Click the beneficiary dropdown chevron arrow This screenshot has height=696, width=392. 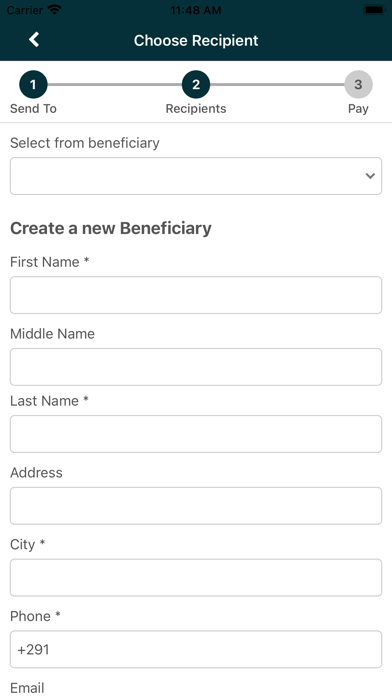tap(370, 176)
